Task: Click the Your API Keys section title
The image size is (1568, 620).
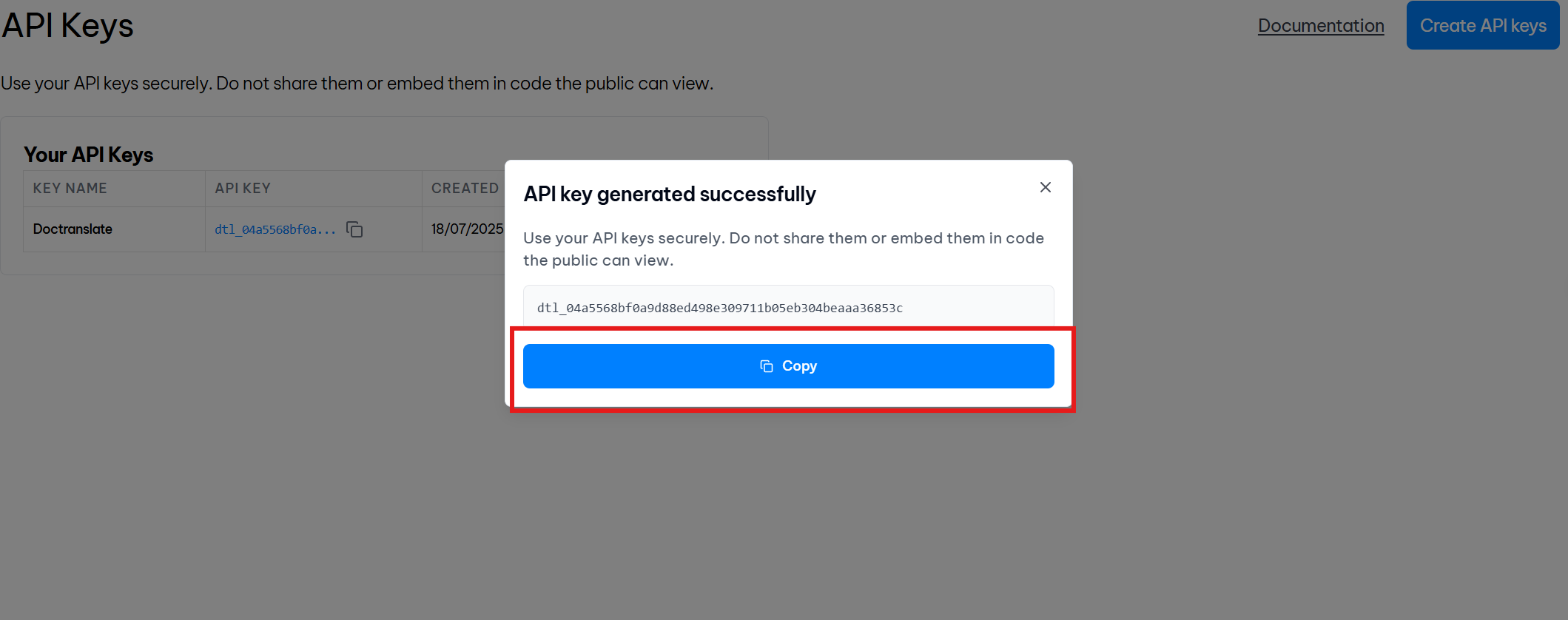Action: (x=89, y=154)
